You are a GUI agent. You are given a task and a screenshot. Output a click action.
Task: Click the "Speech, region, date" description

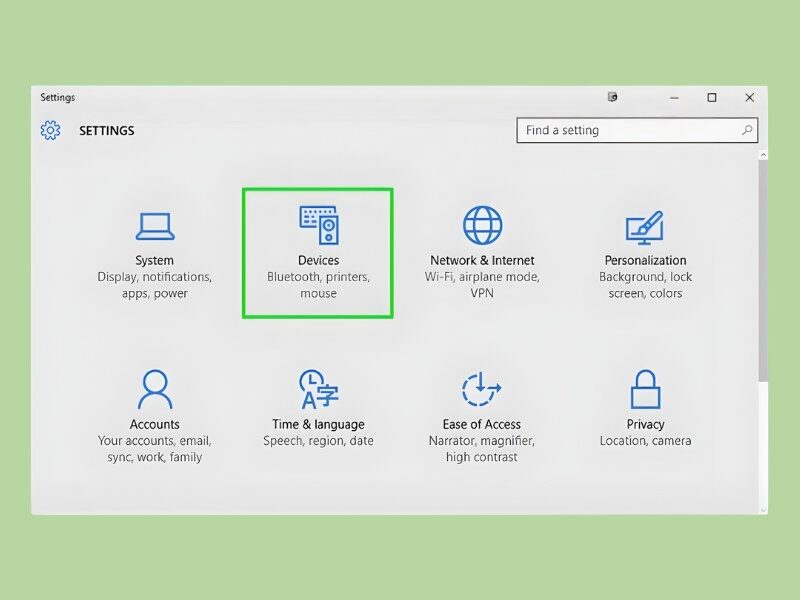tap(318, 441)
